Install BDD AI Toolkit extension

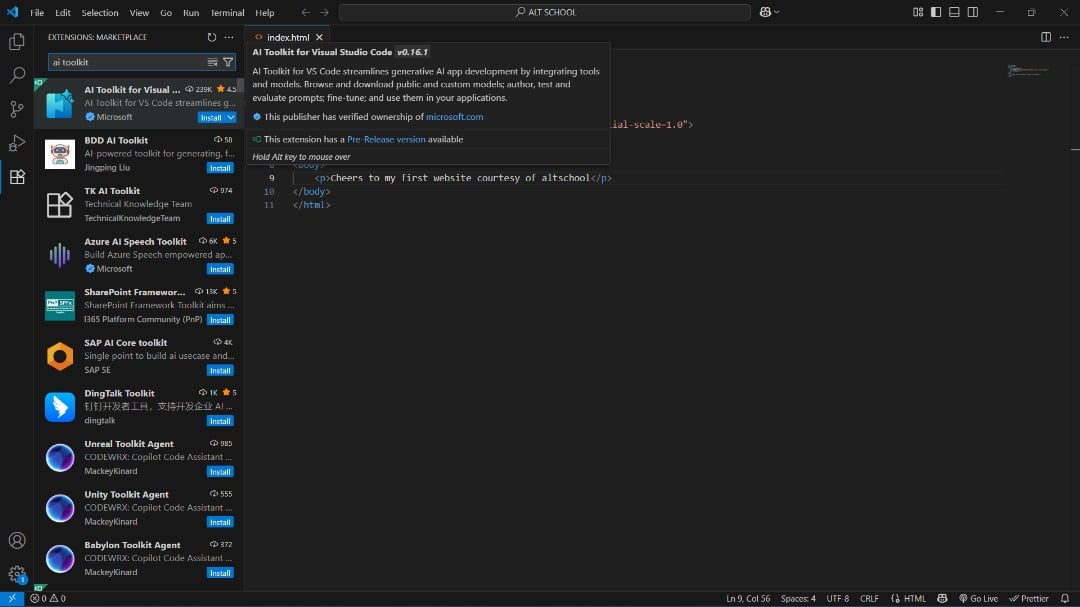(220, 168)
